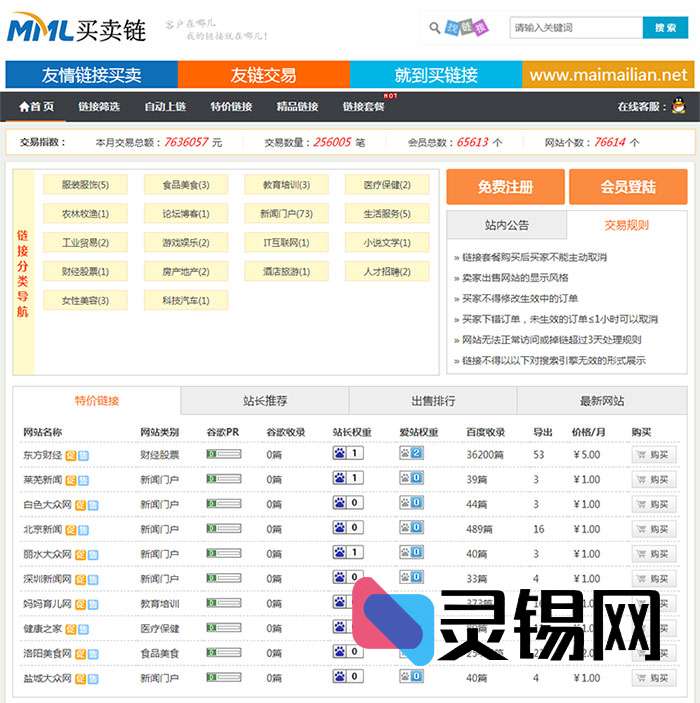Click orange badge icon next to 东方财经
700x703 pixels.
tap(70, 455)
